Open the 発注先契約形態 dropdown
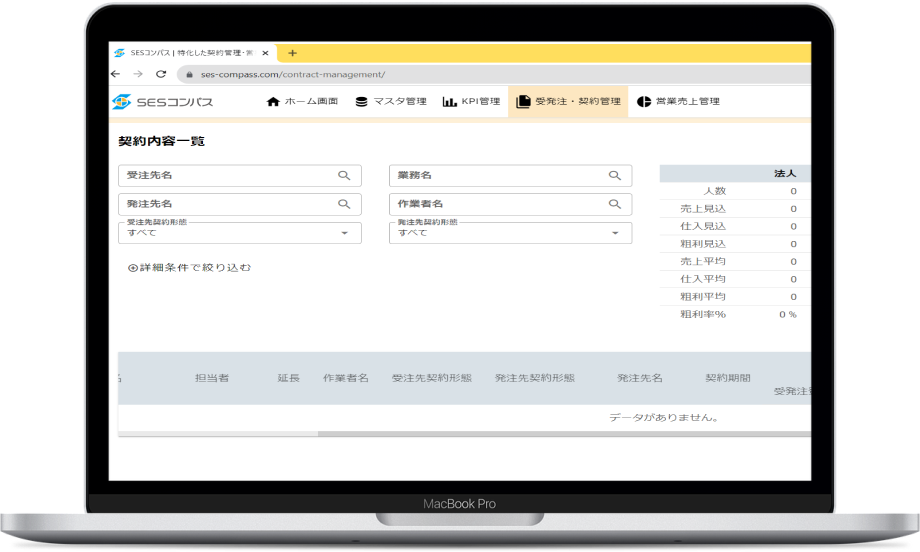 [510, 233]
